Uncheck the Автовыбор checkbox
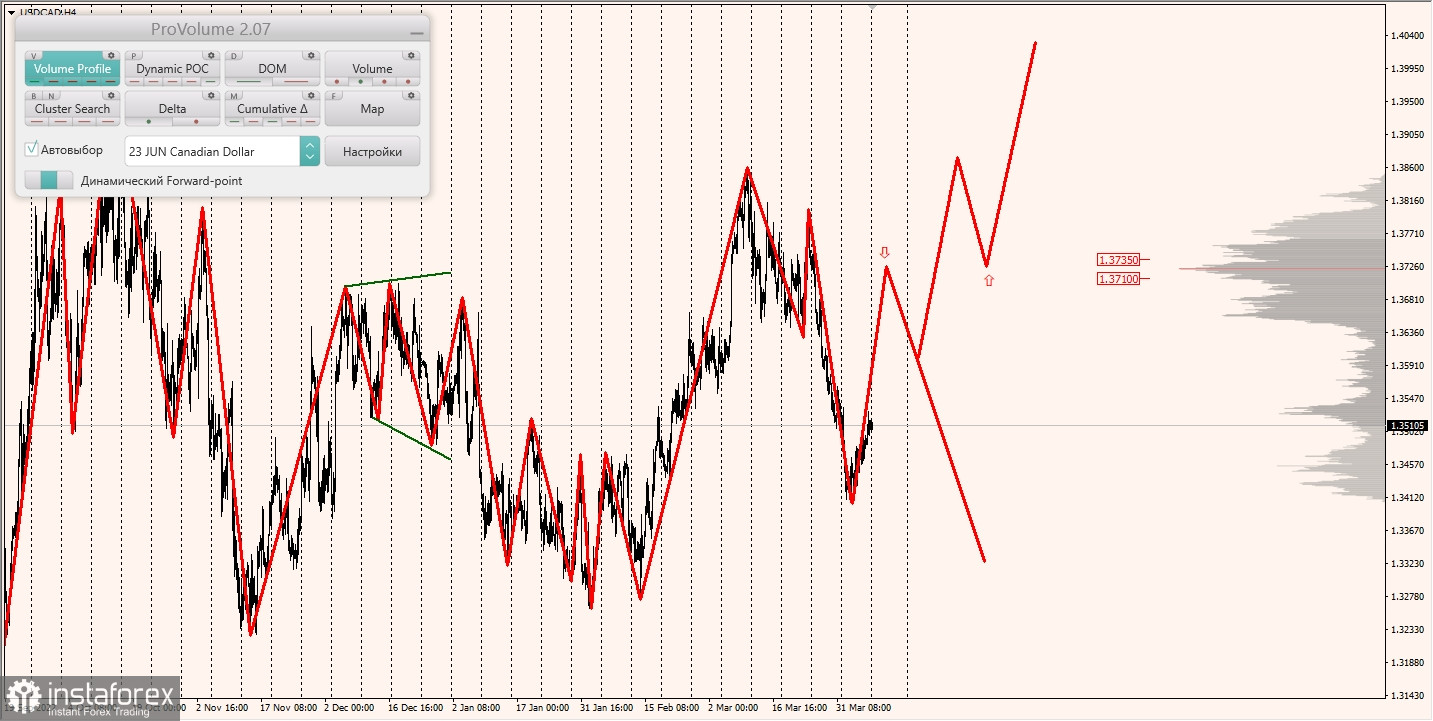The width and height of the screenshot is (1433, 721). pos(32,149)
